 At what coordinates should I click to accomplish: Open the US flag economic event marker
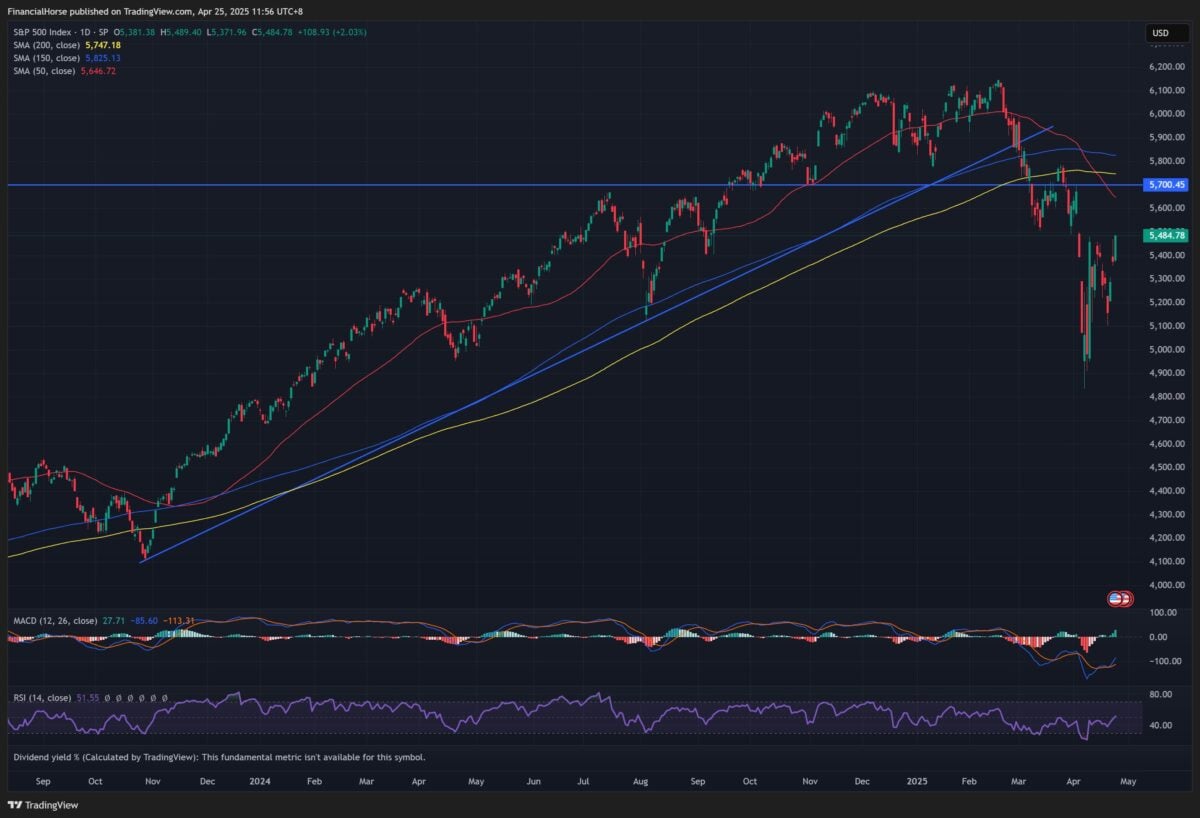pyautogui.click(x=1115, y=598)
